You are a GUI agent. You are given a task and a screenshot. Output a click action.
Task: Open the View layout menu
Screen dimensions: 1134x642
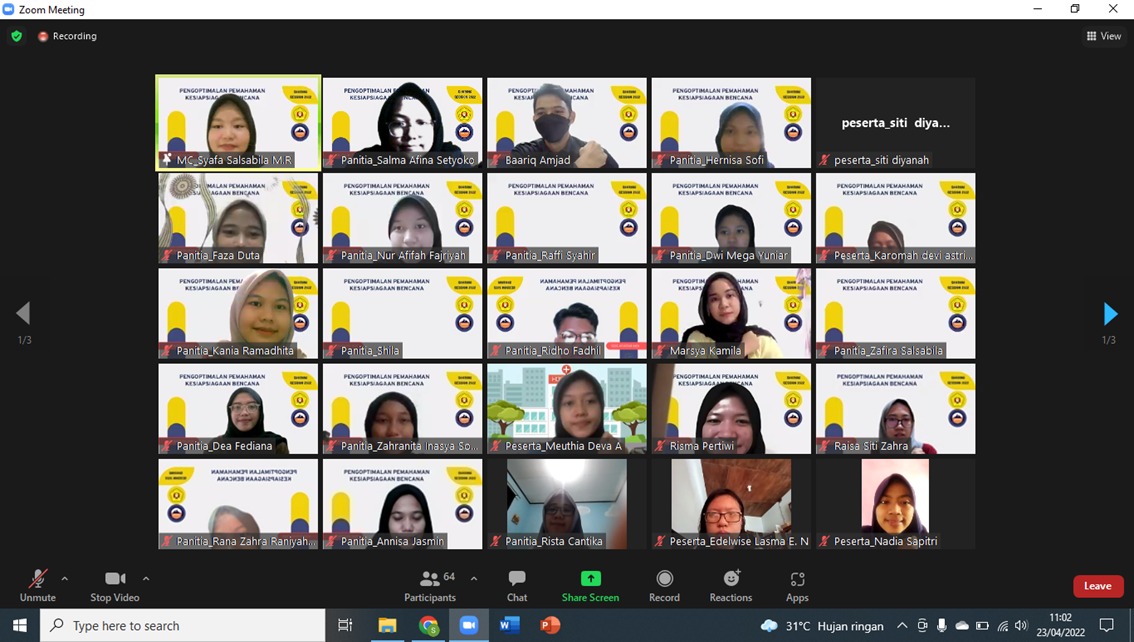click(1104, 36)
